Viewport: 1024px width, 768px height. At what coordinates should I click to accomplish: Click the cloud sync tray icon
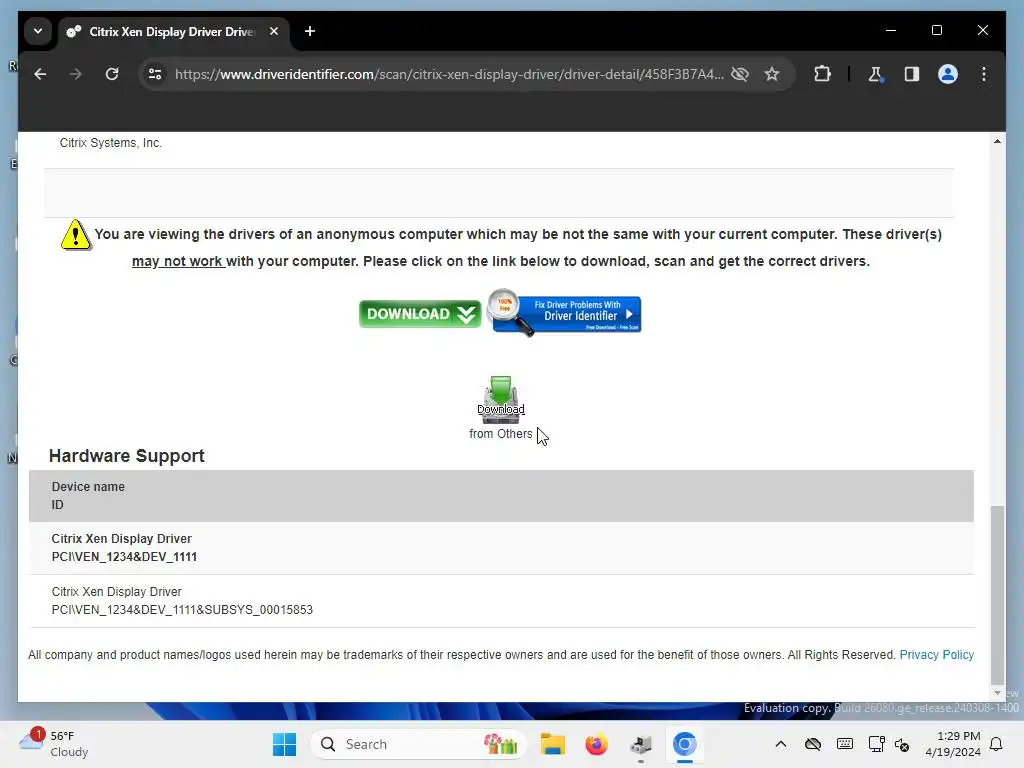pos(812,744)
